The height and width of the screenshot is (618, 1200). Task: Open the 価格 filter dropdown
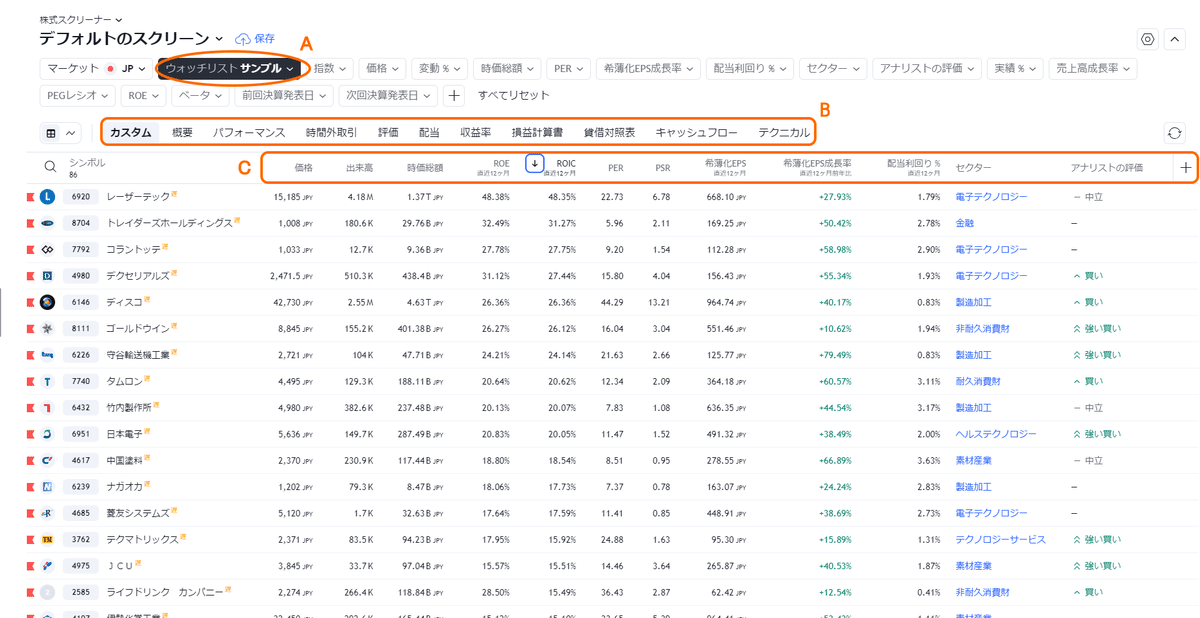(383, 69)
